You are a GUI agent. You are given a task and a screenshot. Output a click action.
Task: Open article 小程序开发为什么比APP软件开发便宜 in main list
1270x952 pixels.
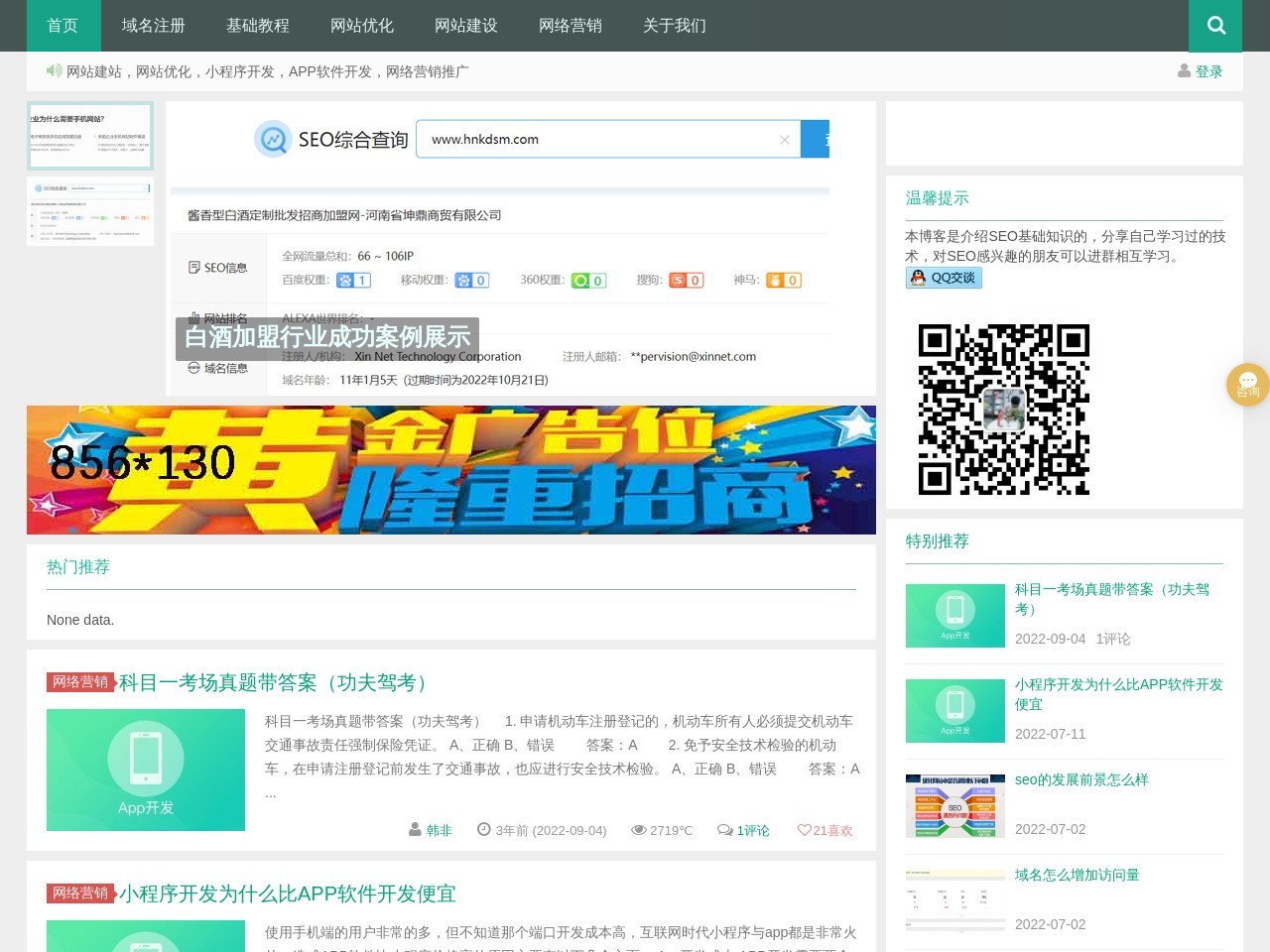tap(288, 893)
